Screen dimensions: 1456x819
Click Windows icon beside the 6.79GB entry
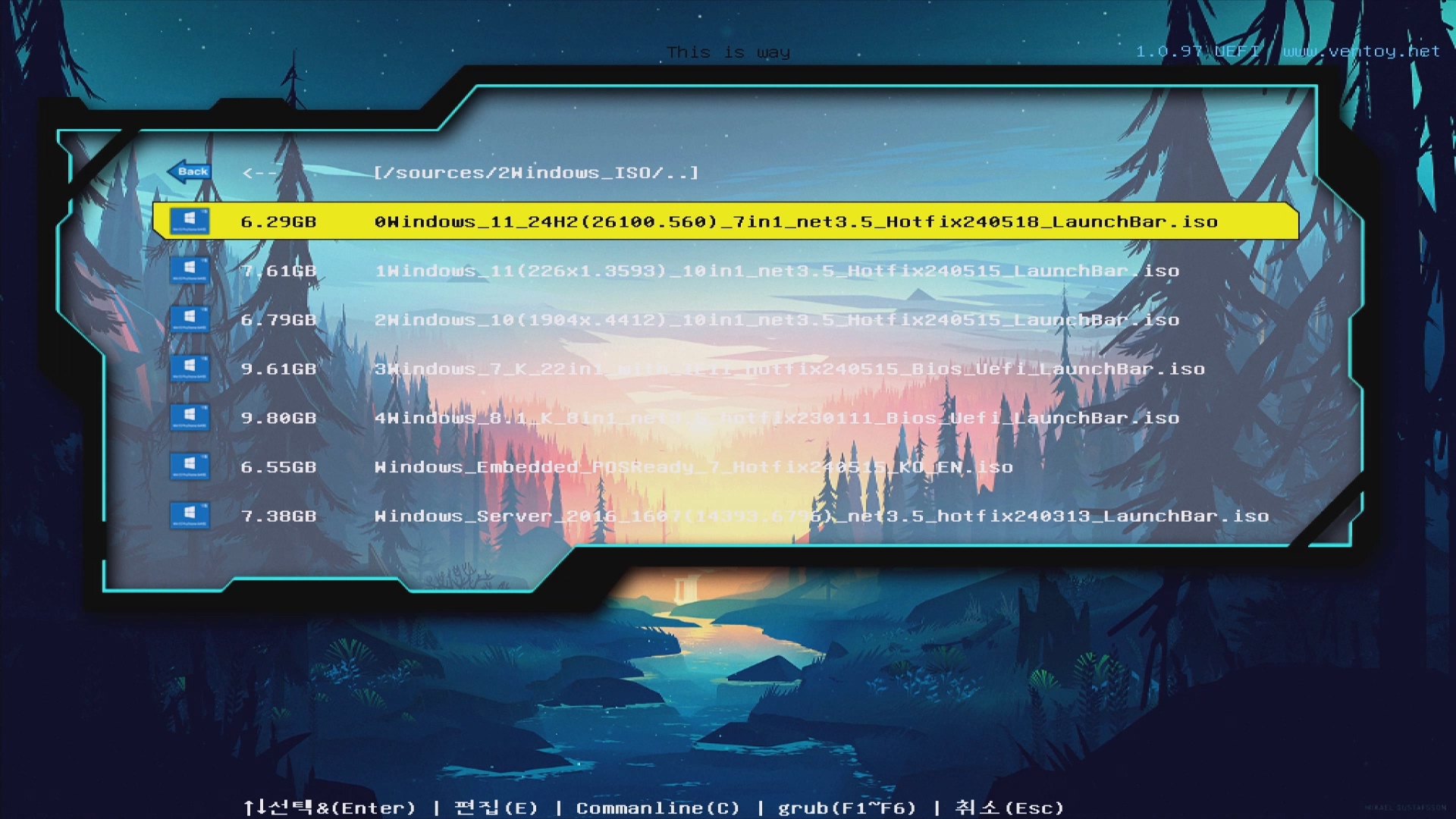pyautogui.click(x=190, y=319)
